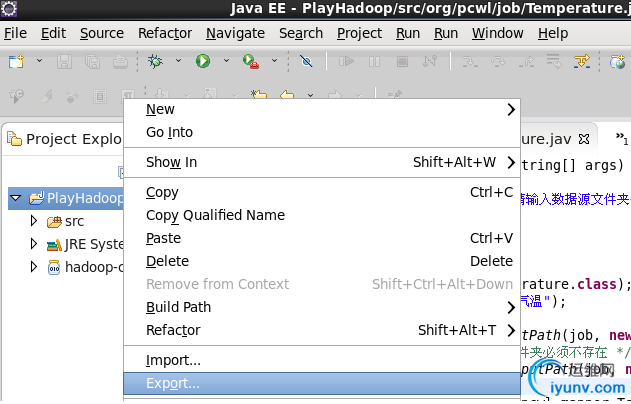
Task: Click the Step Return icon
Action: 526,62
